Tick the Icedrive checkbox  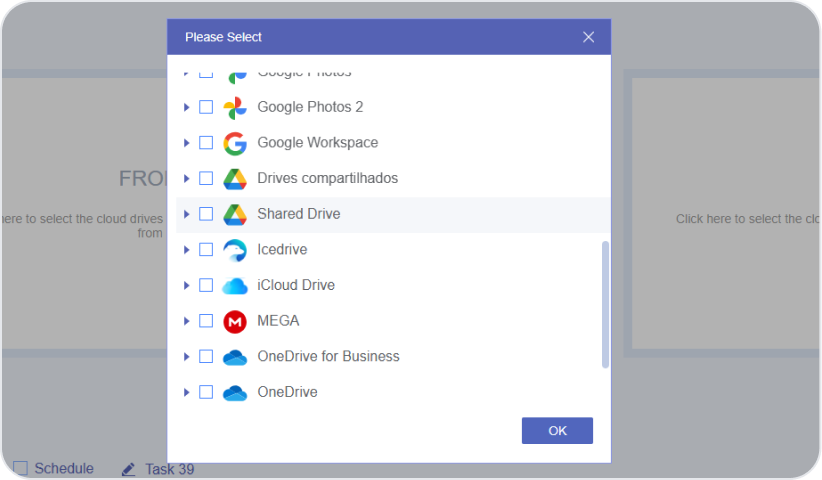pos(206,250)
